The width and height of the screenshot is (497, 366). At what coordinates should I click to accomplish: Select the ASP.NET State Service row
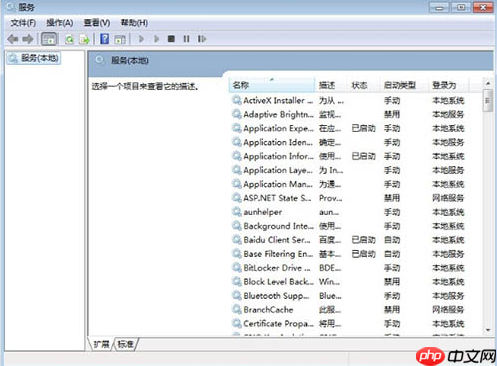click(348, 198)
